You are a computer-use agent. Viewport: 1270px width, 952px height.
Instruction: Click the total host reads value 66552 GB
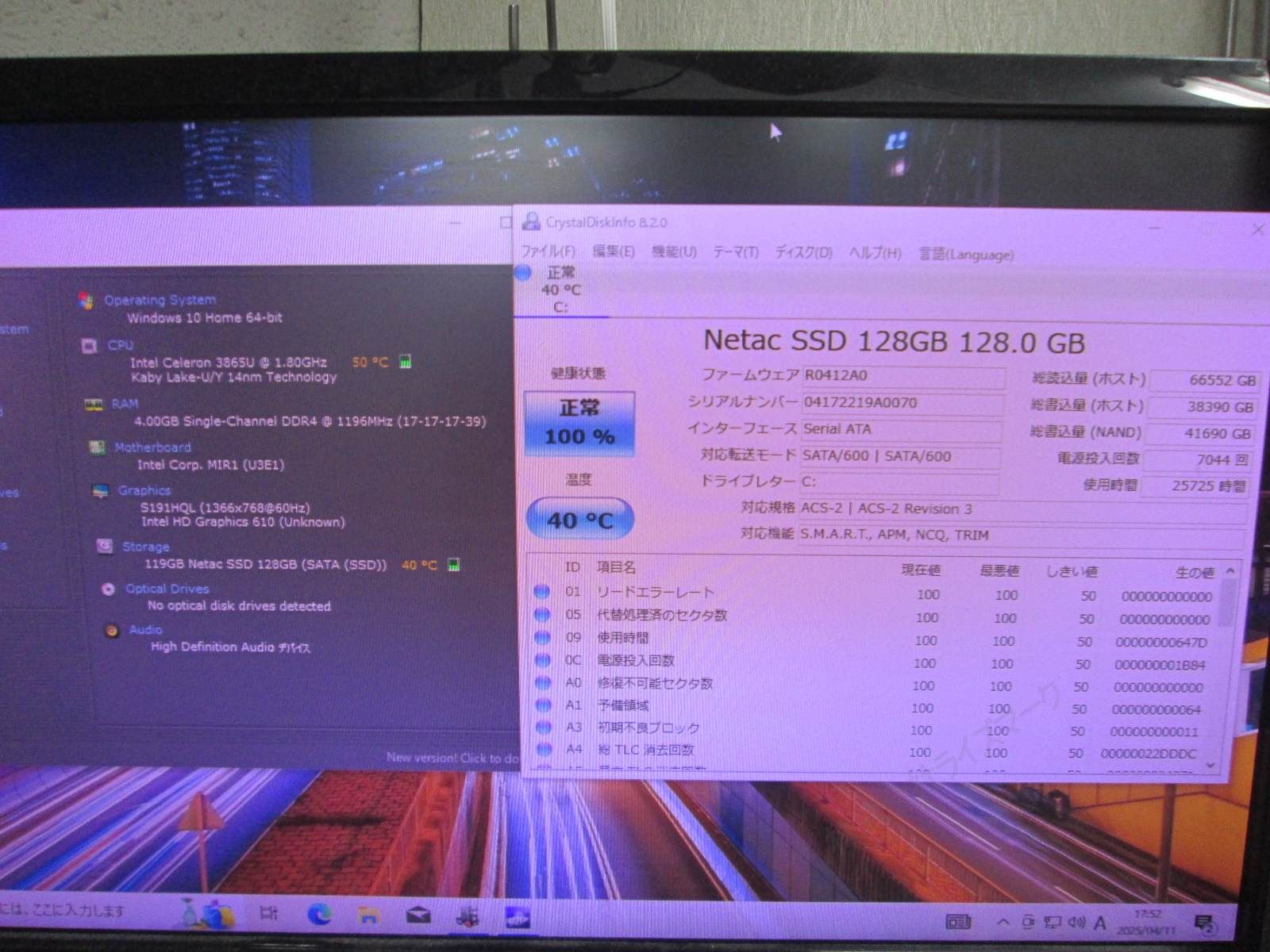(x=1204, y=380)
